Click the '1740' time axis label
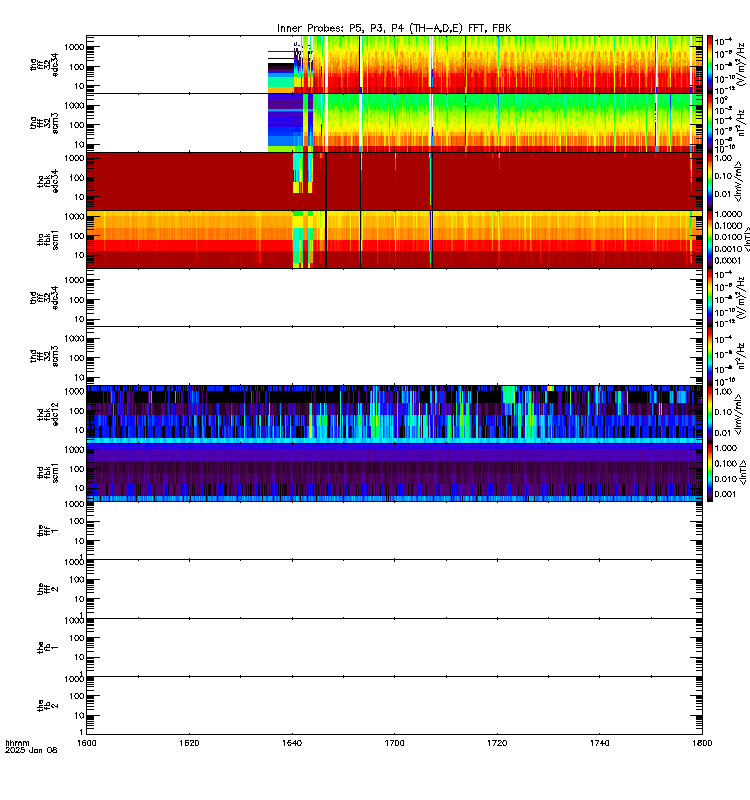Image resolution: width=750 pixels, height=800 pixels. tap(599, 743)
